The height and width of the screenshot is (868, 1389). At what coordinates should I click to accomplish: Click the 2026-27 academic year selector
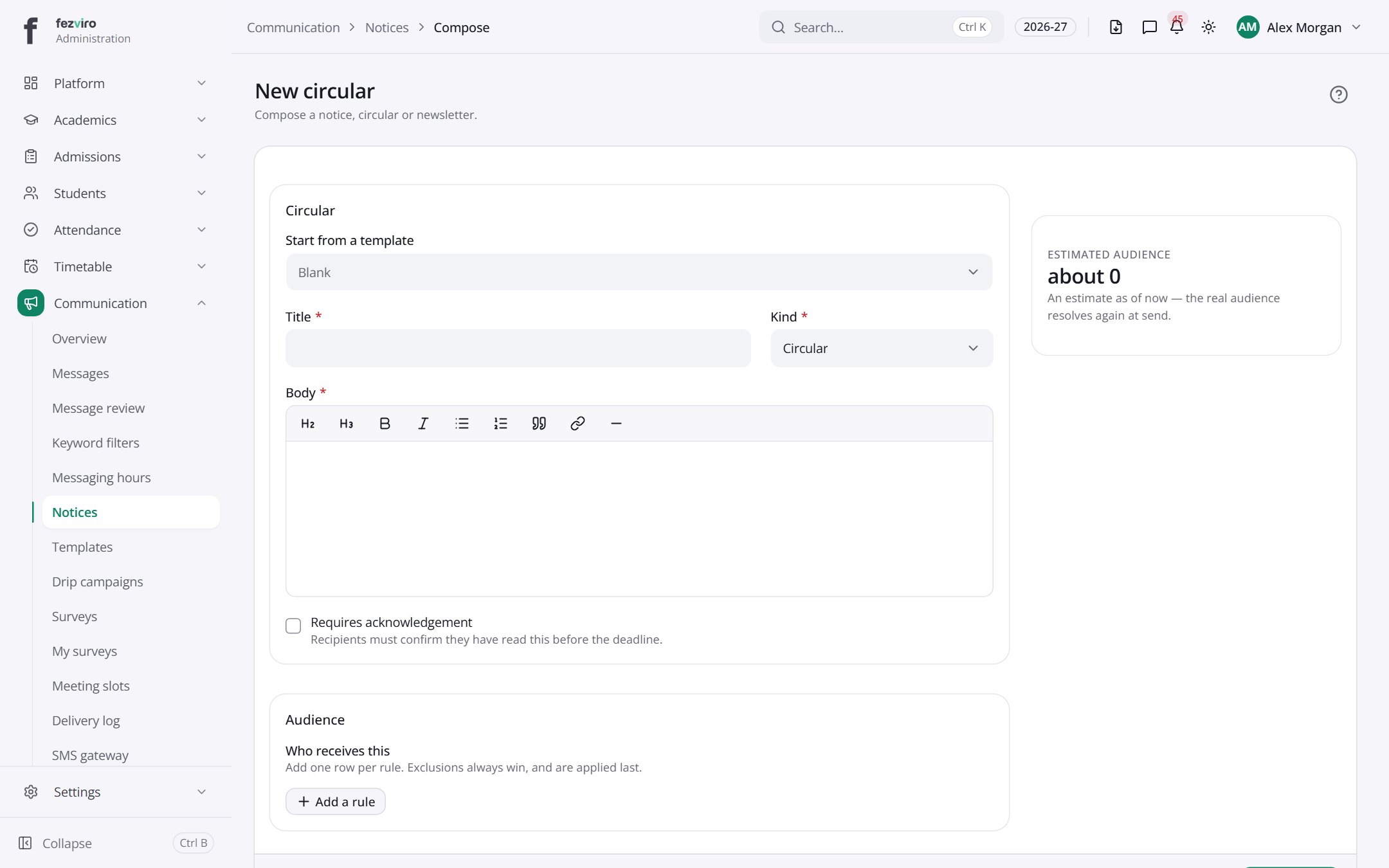click(1045, 27)
